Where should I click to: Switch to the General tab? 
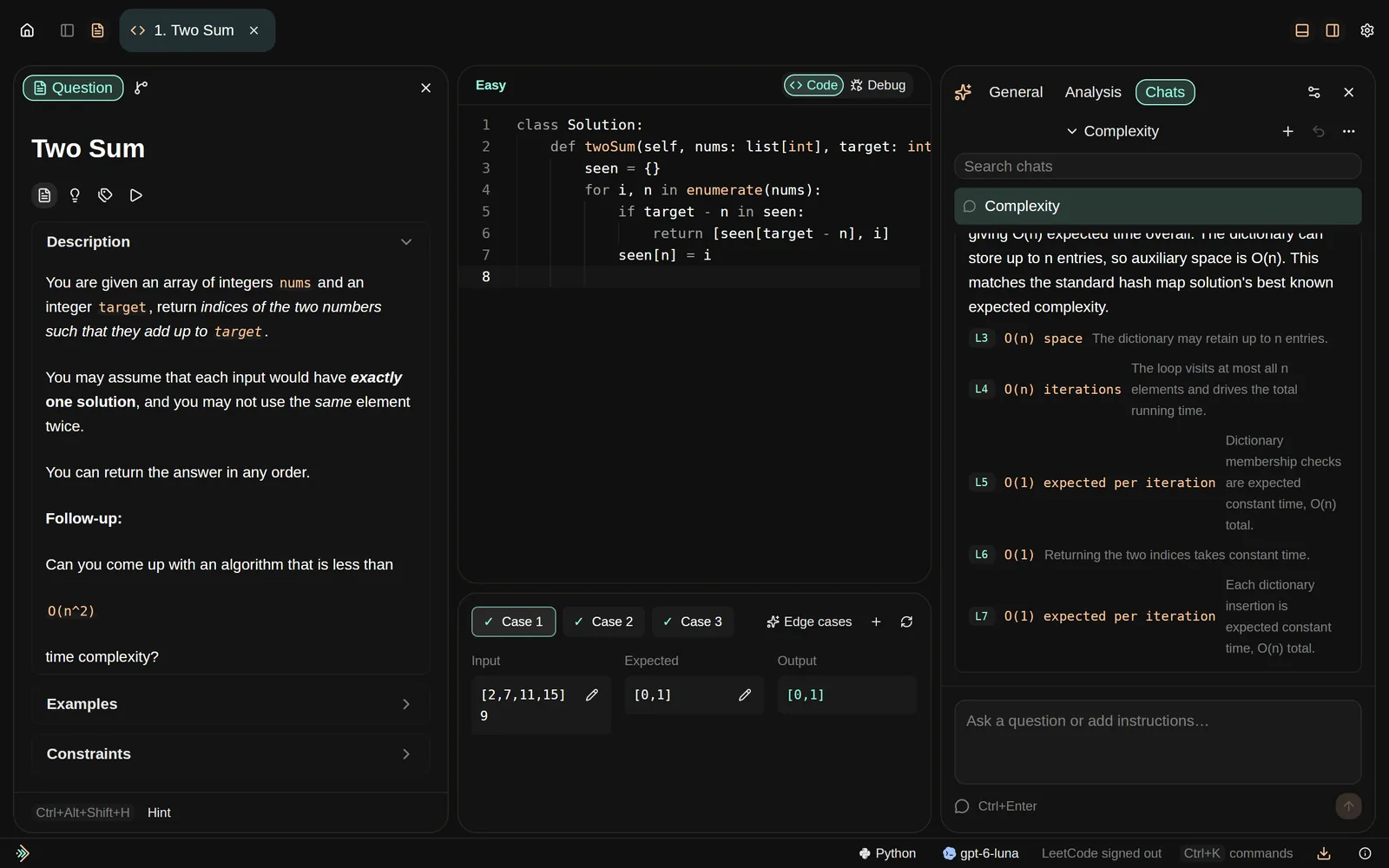pyautogui.click(x=1016, y=92)
